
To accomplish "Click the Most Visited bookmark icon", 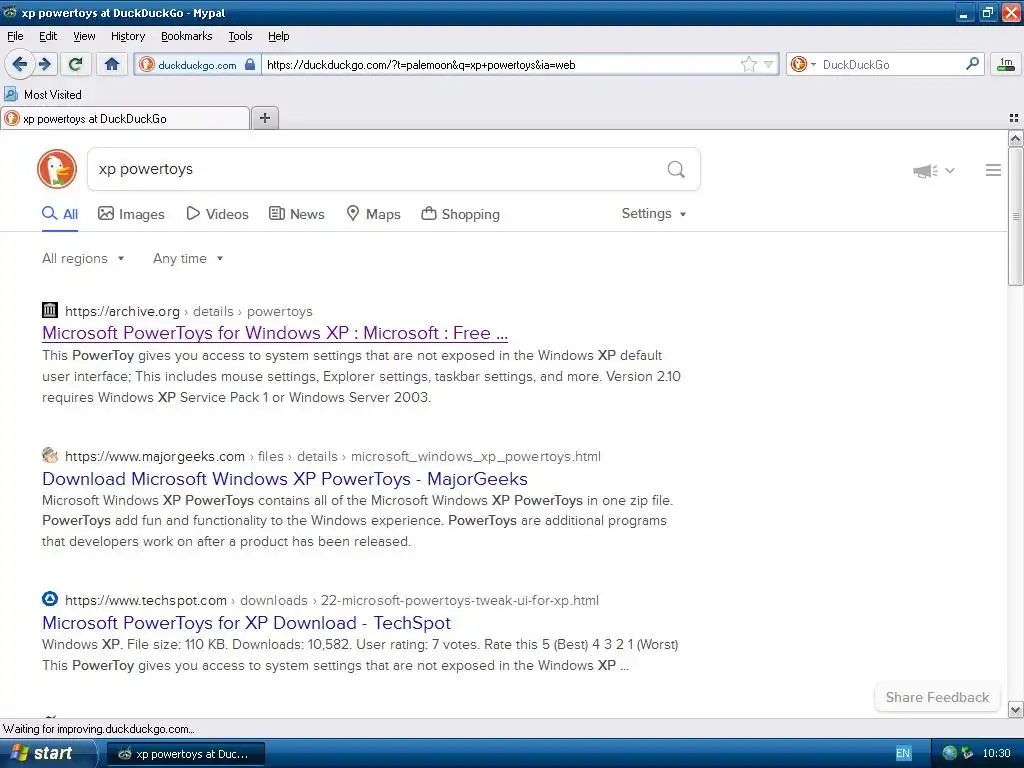I will coord(11,94).
